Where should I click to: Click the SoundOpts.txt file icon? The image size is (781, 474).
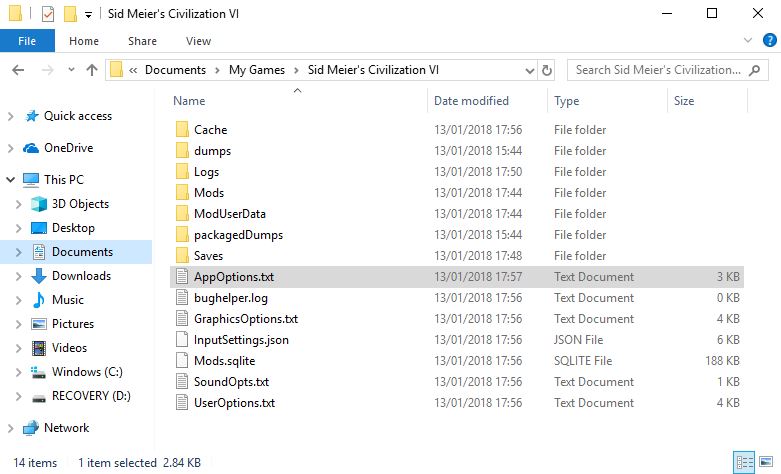[x=182, y=381]
